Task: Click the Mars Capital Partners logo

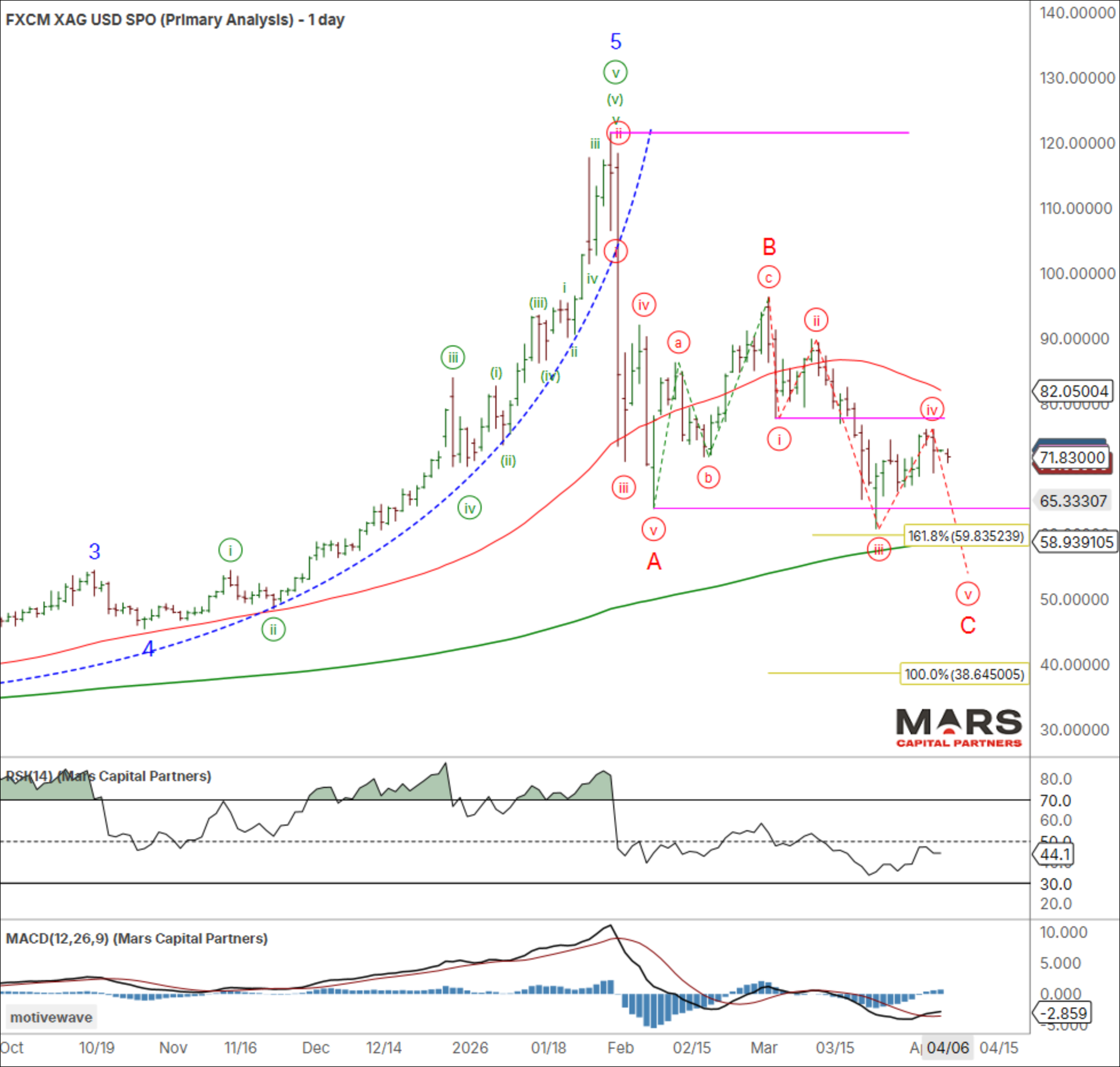Action: [959, 727]
